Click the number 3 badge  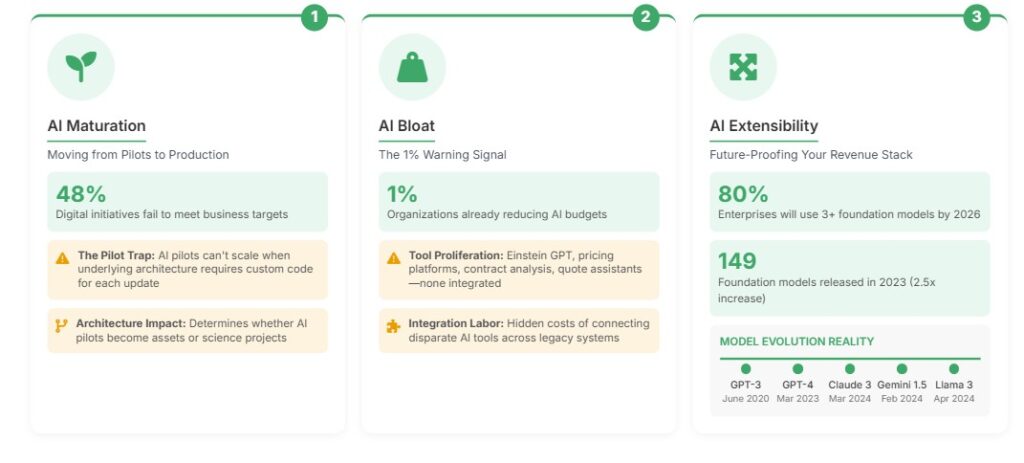click(x=976, y=17)
